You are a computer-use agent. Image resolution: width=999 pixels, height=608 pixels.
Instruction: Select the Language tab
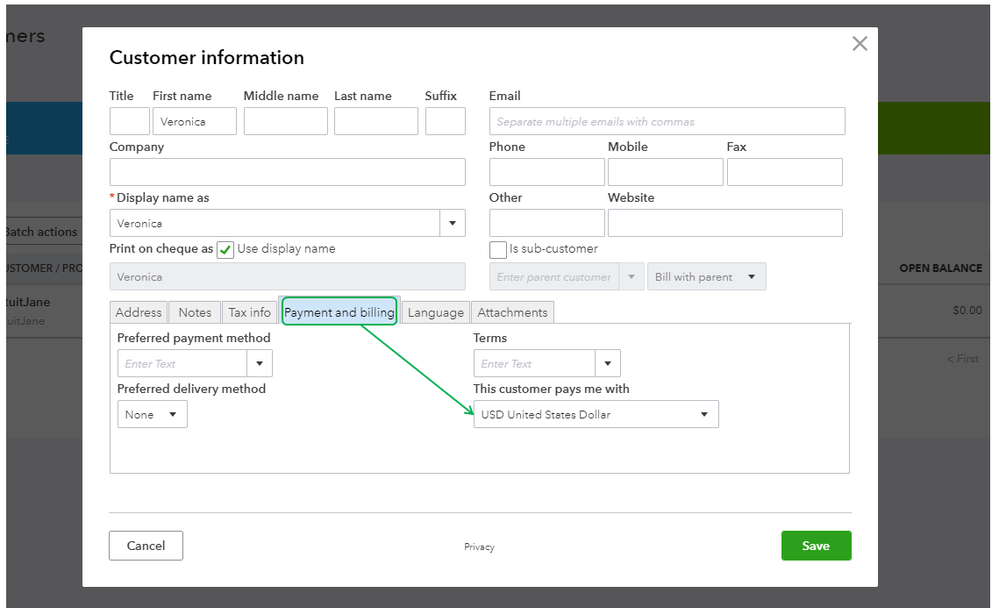(x=436, y=312)
